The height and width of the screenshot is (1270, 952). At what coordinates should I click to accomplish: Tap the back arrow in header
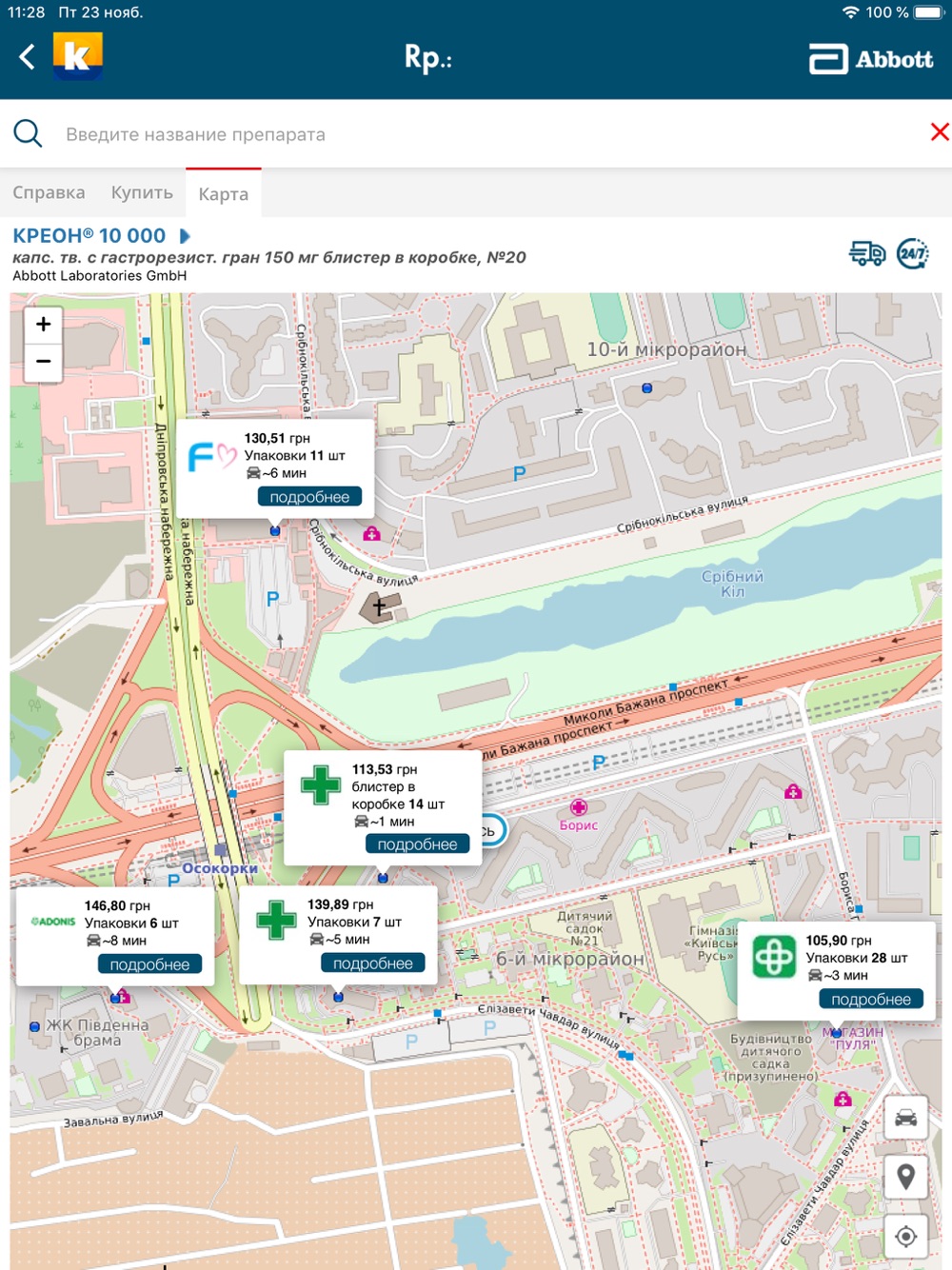[x=28, y=57]
